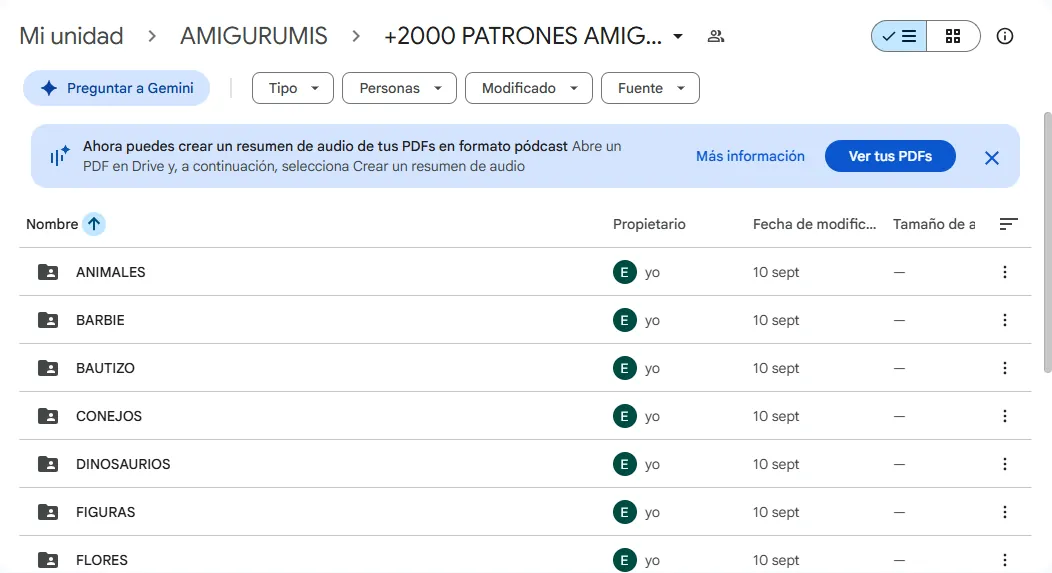Select the FIGURAS folder name

point(105,512)
